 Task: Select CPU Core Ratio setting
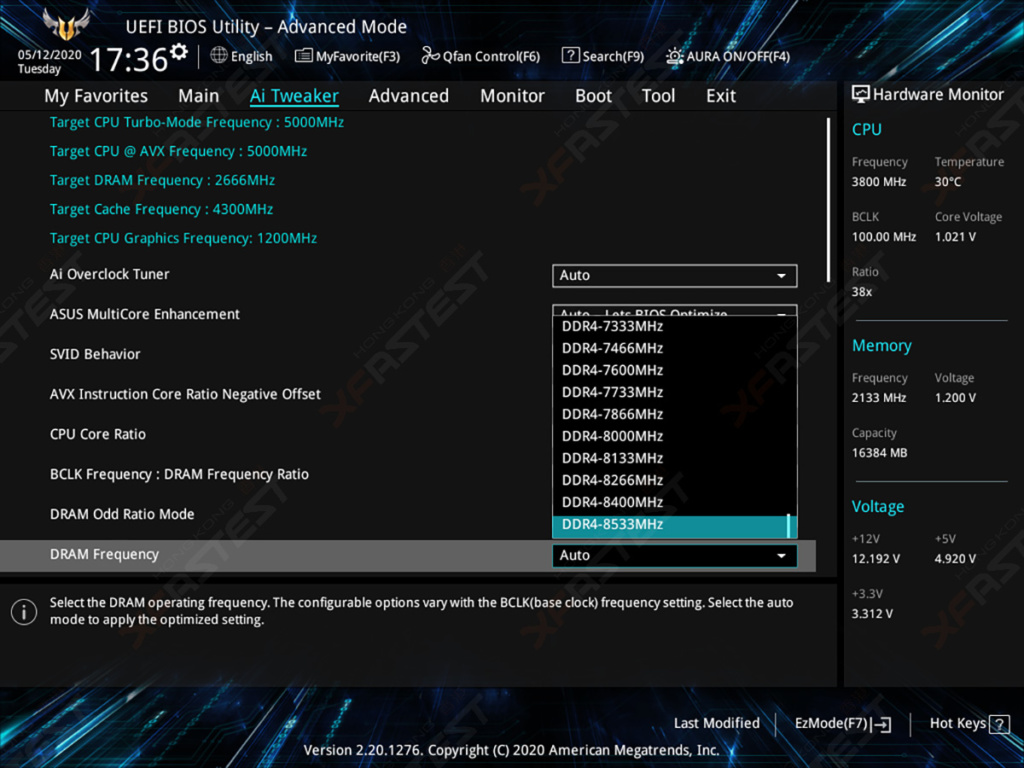(x=98, y=434)
